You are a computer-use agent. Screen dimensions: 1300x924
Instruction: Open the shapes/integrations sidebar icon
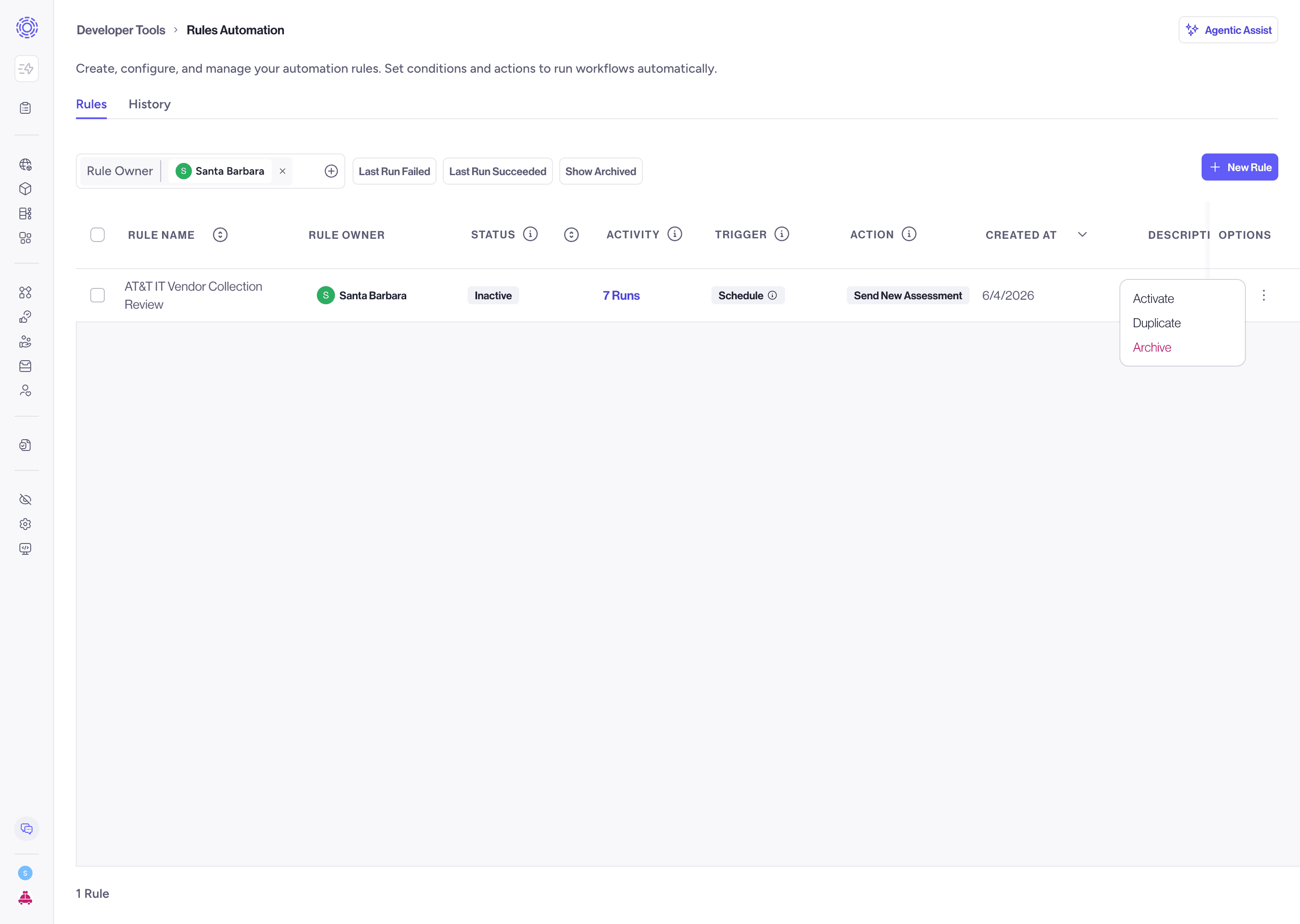[x=26, y=293]
